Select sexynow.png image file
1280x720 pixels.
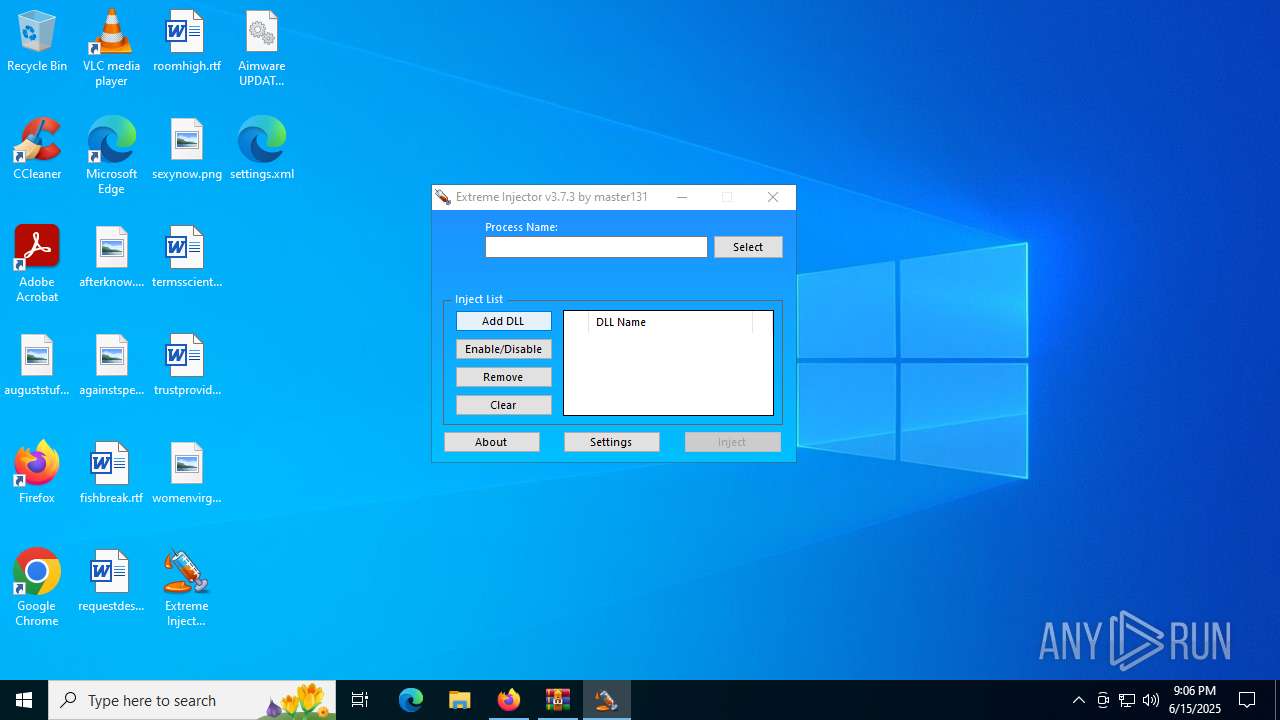pos(187,150)
